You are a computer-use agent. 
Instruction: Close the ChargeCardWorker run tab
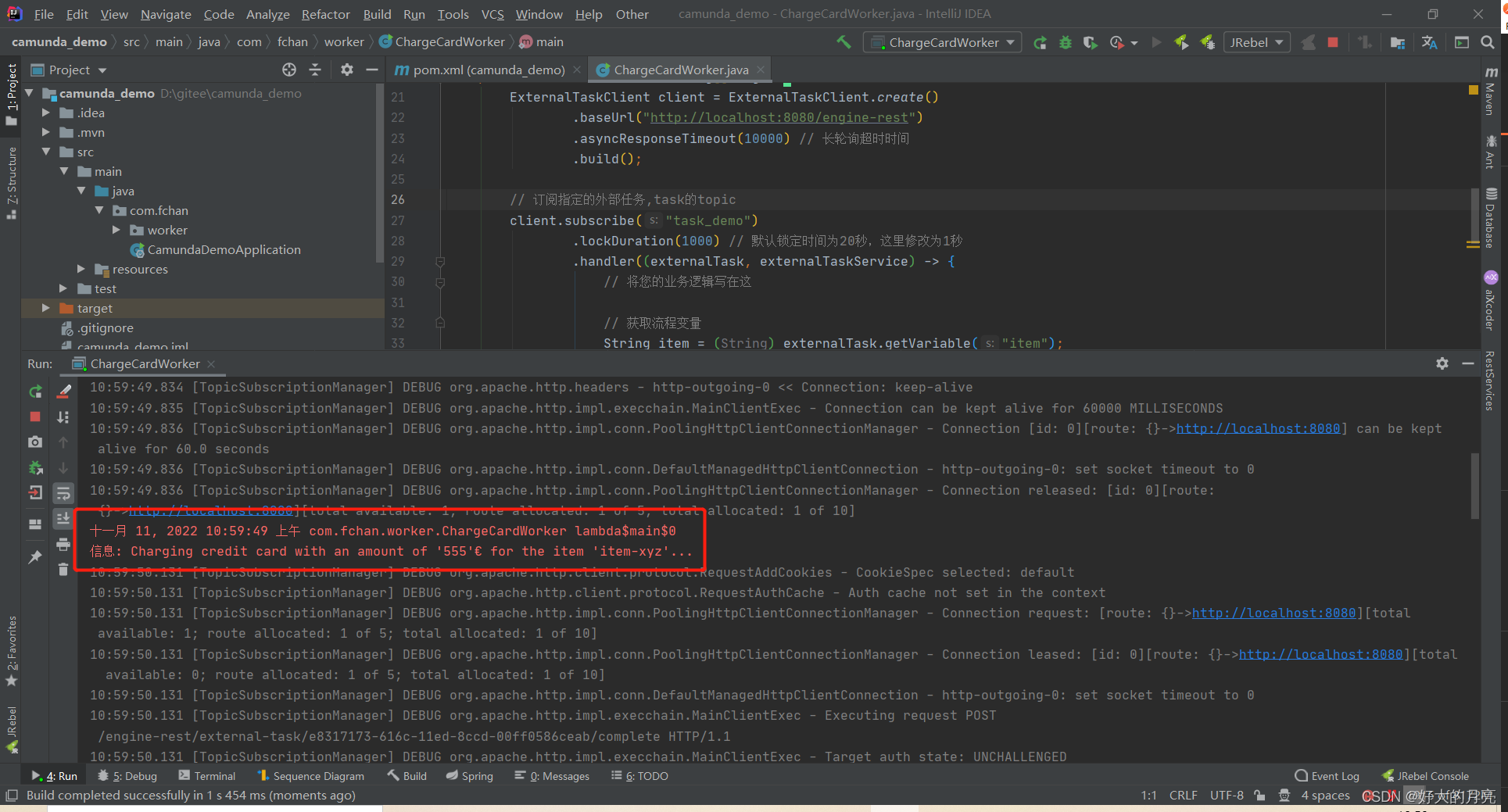tap(211, 363)
